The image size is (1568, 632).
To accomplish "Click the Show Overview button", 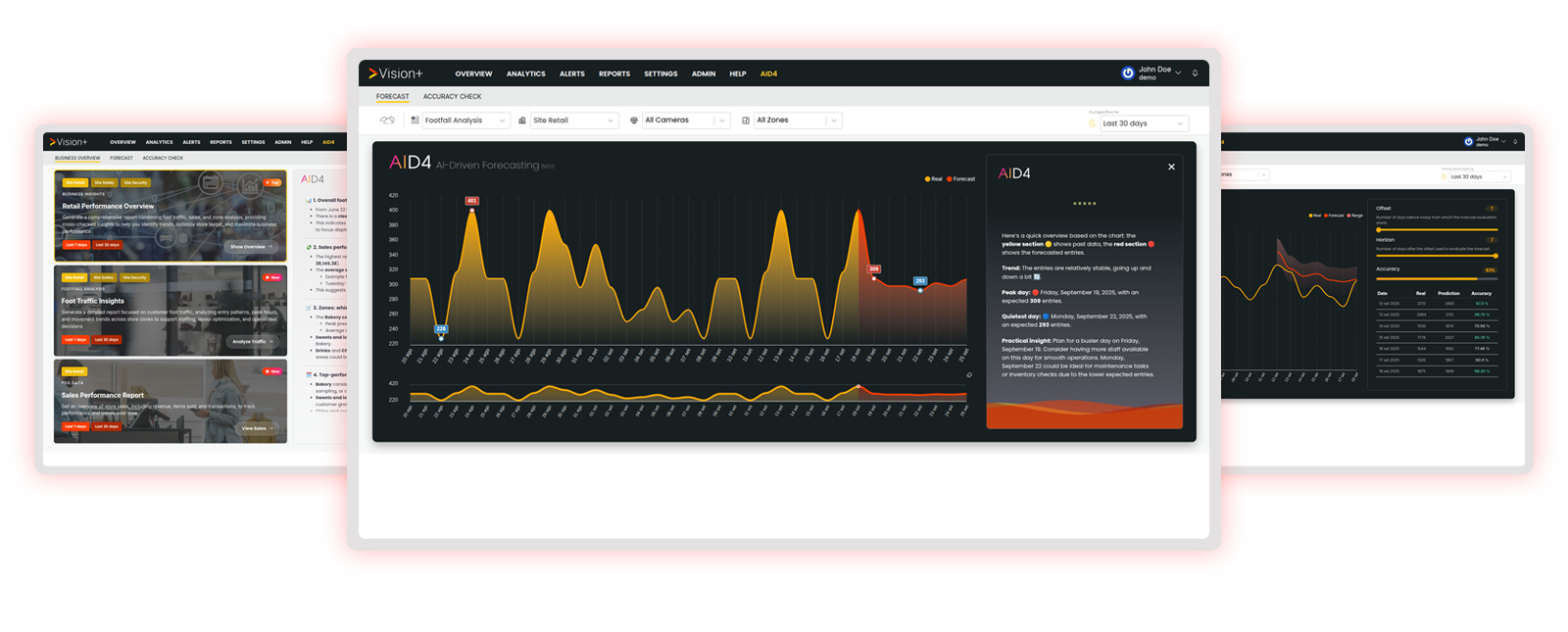I will tap(251, 247).
